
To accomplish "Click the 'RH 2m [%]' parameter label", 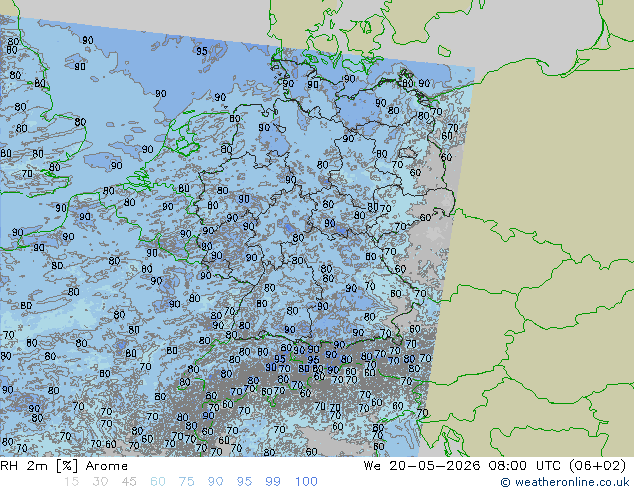I will coord(39,466).
